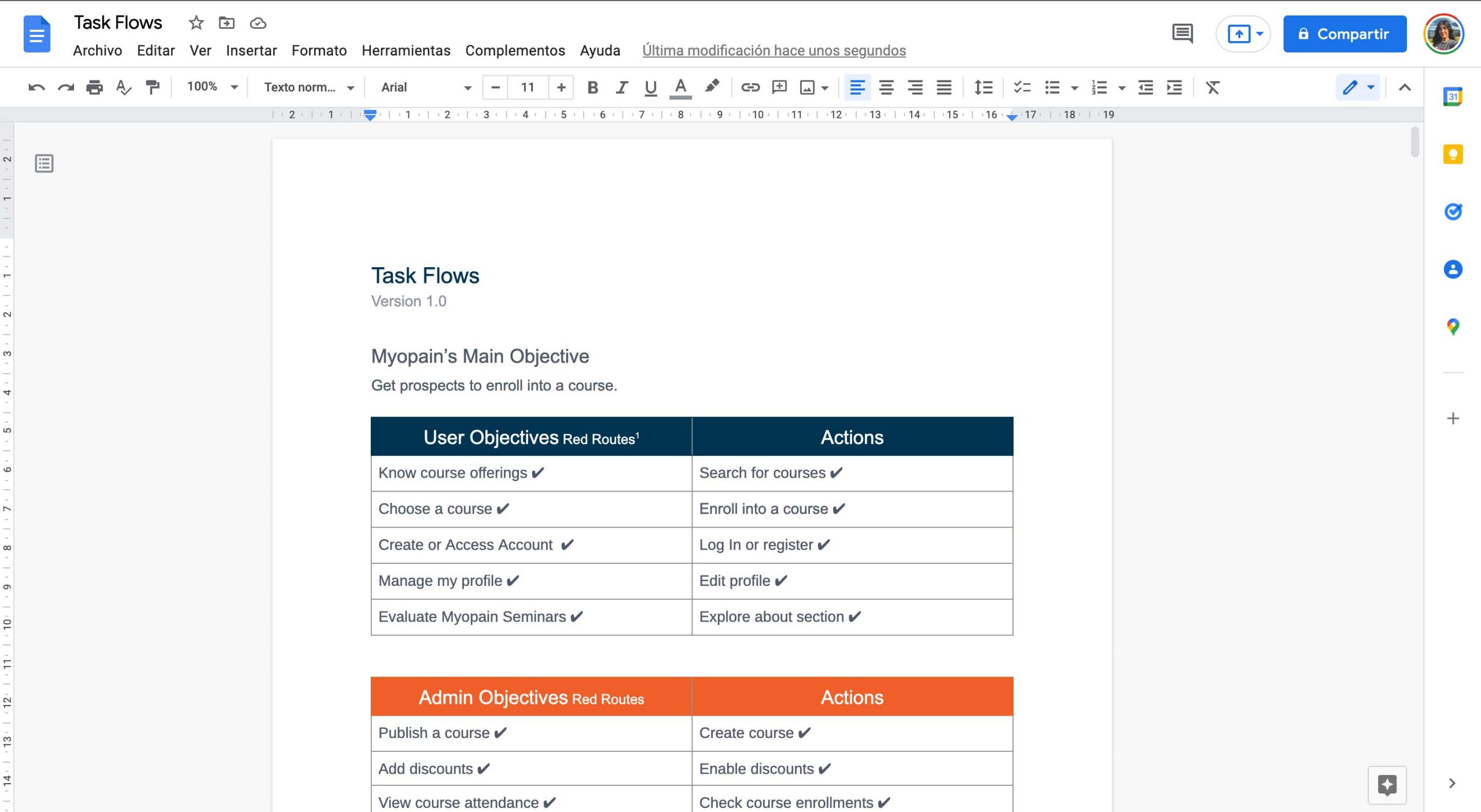
Task: Open Contacts side panel
Action: 1453,270
